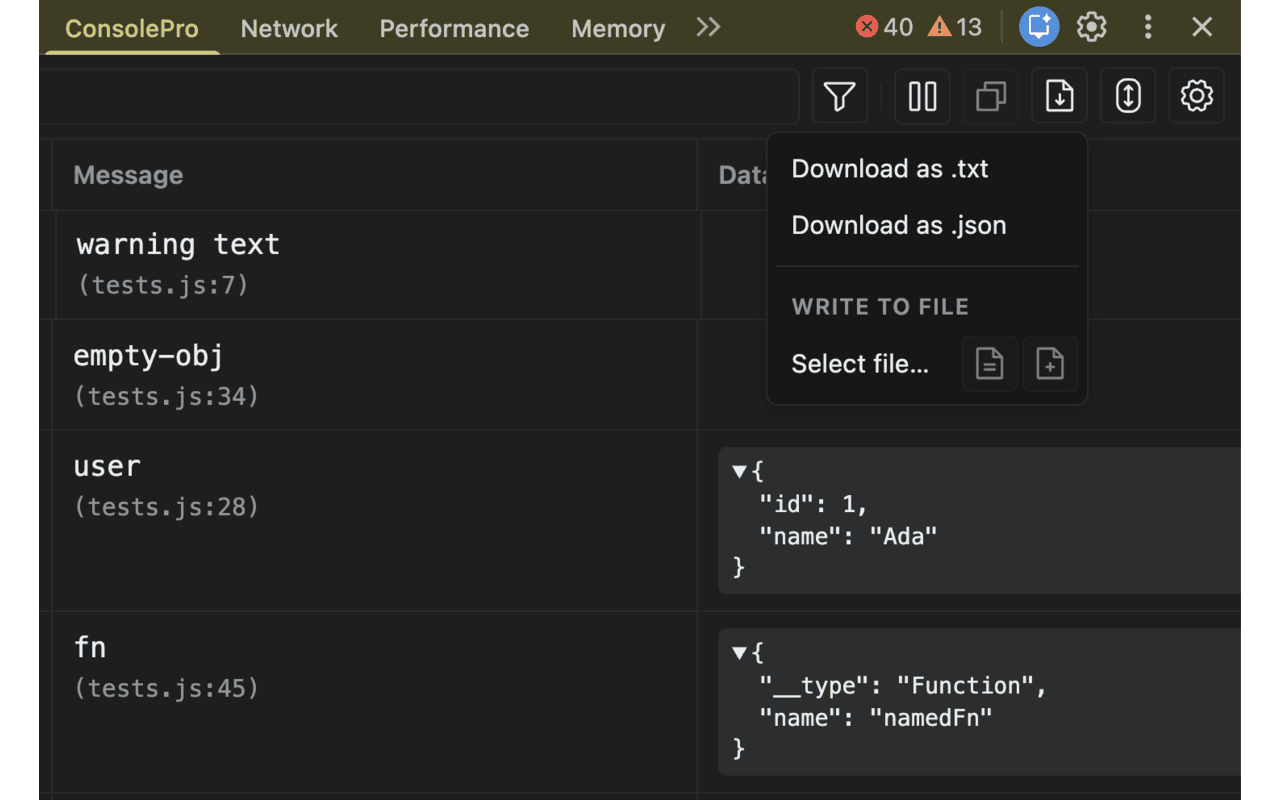Click the copy logs overlapping-squares icon
1280x800 pixels.
pyautogui.click(x=991, y=97)
